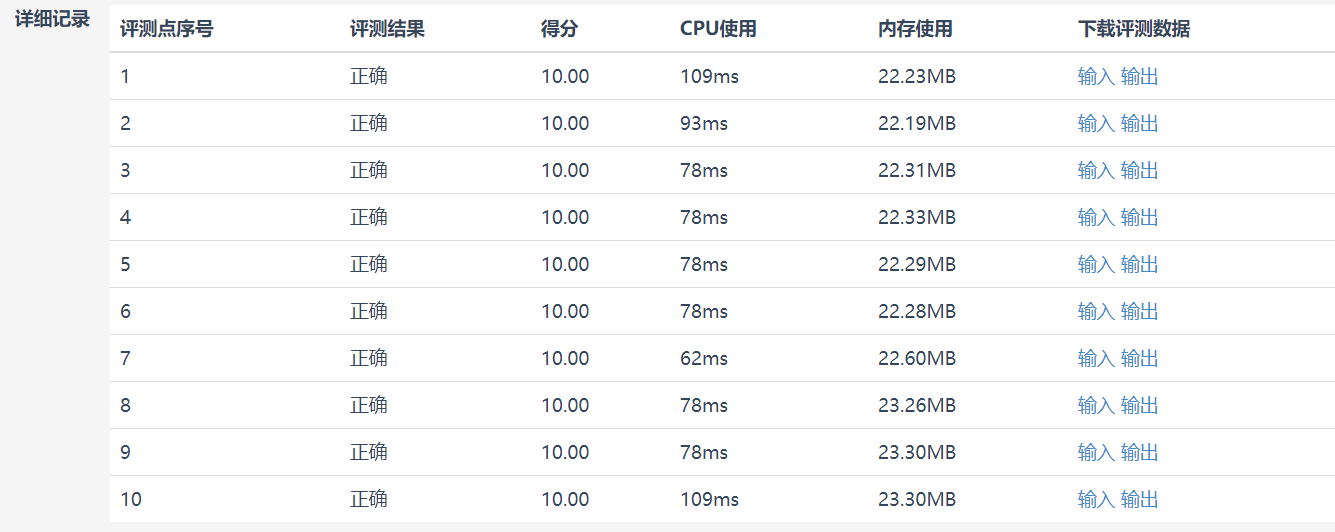
Task: Click the 输入 link in row 2
Action: [x=1096, y=123]
